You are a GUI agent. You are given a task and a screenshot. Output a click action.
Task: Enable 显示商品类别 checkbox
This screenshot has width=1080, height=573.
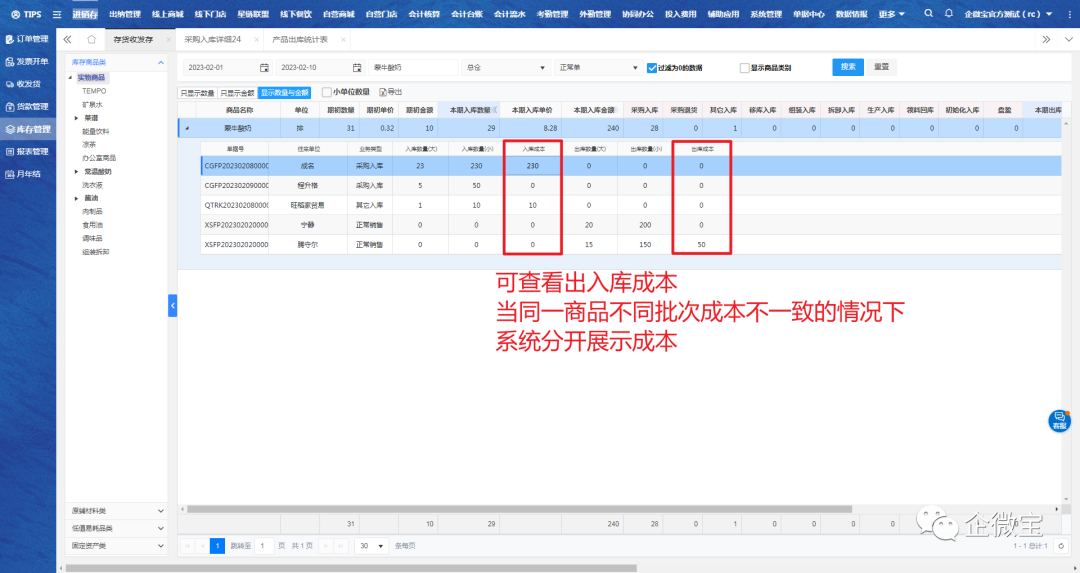744,68
